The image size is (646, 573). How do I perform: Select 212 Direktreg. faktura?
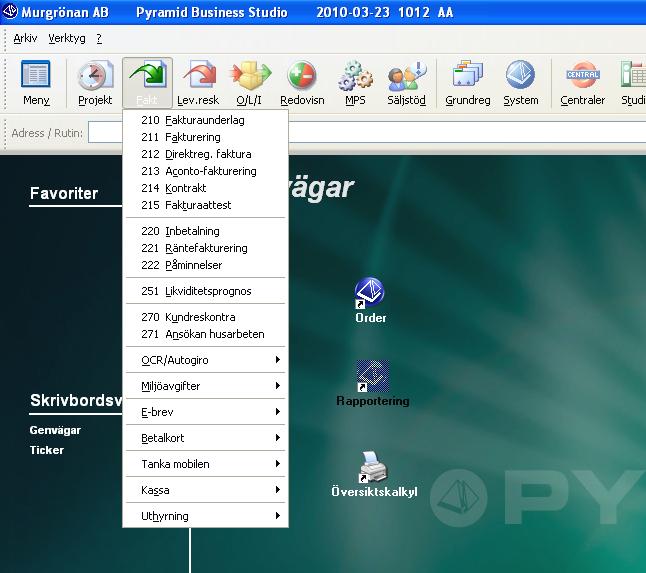(x=205, y=154)
